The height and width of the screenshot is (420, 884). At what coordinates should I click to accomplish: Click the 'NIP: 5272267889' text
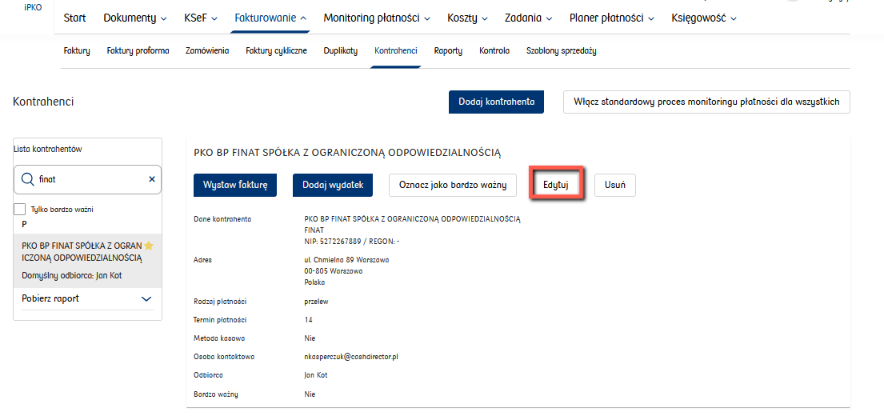coord(334,241)
